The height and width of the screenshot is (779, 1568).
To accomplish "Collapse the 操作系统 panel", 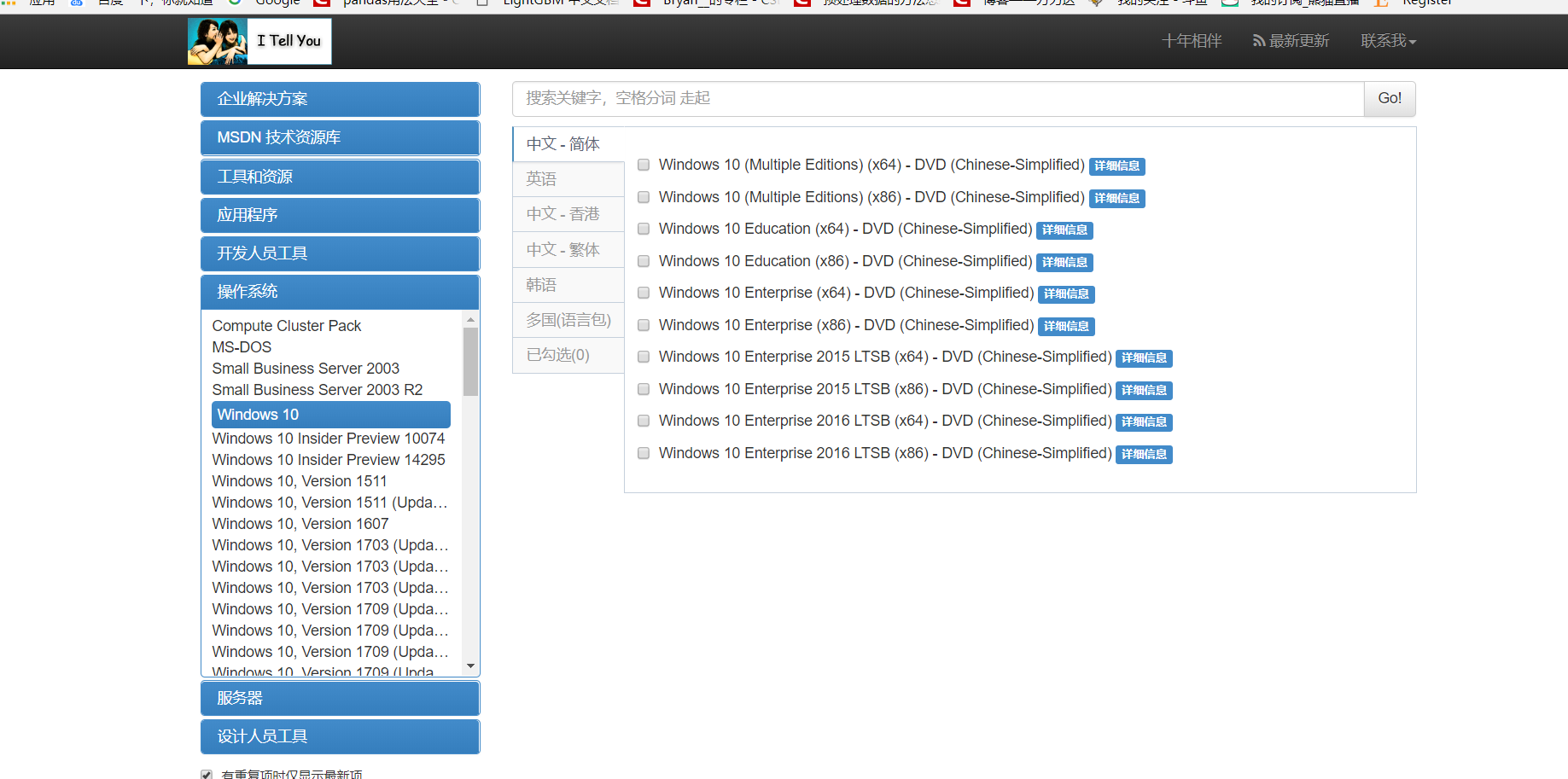I will (340, 292).
